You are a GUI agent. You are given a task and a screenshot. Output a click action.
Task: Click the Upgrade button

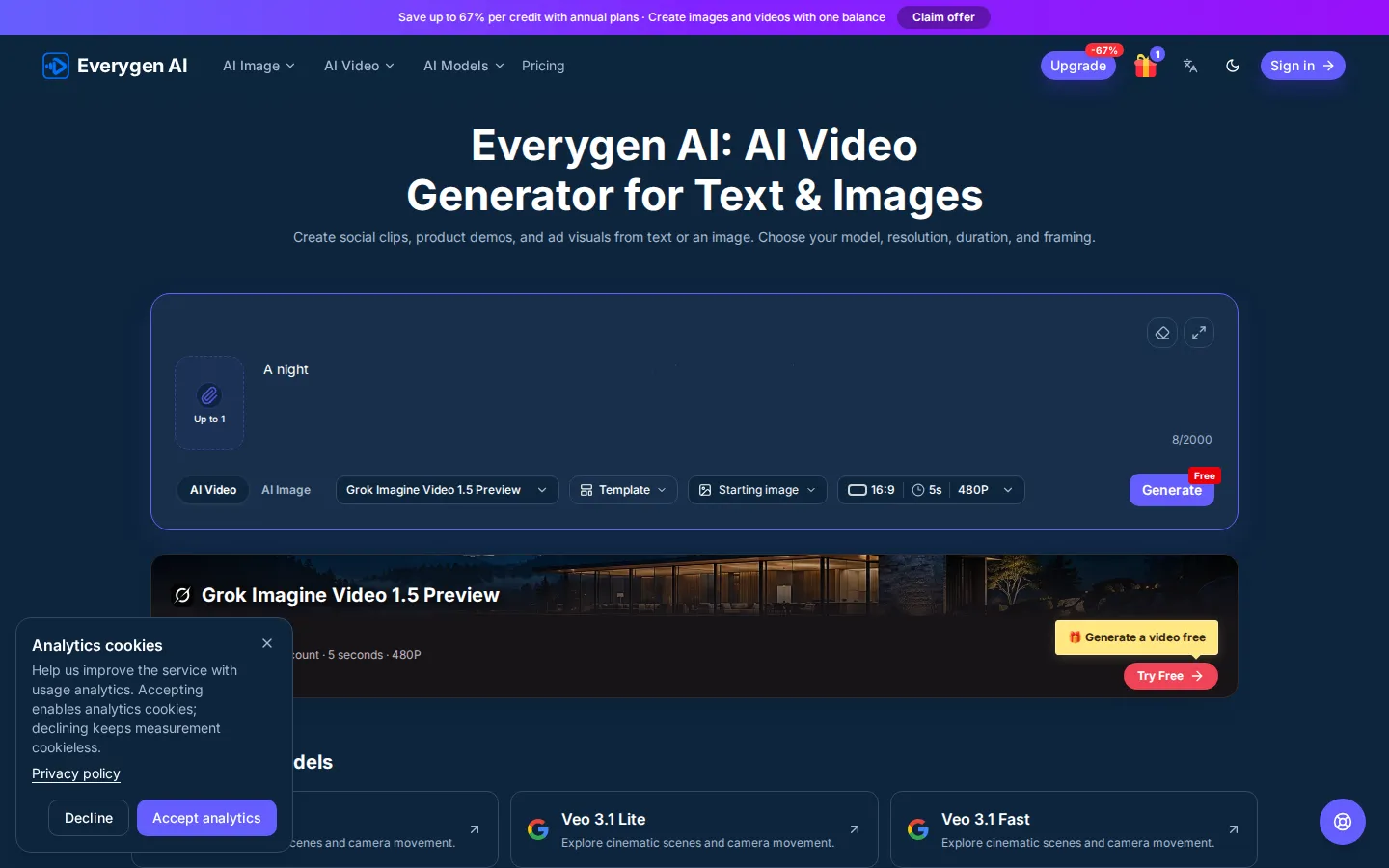click(x=1078, y=66)
